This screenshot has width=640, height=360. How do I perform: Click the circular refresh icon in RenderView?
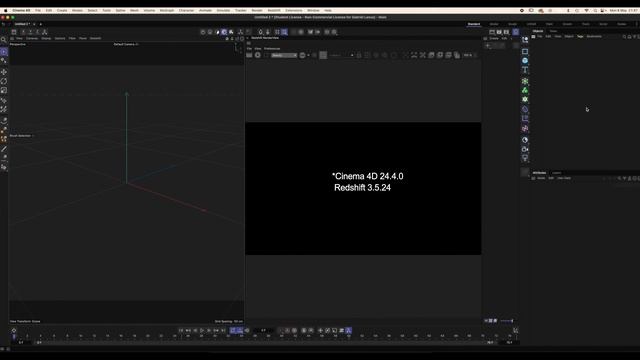(258, 55)
